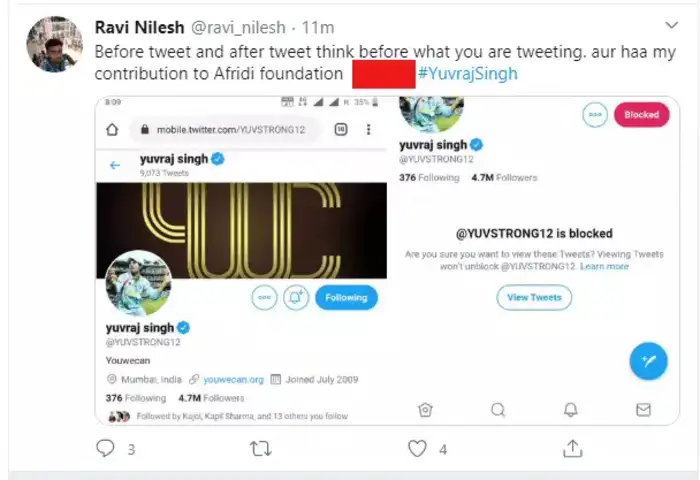Open the browser tab switcher
Viewport: 700px width, 480px height.
tap(340, 130)
